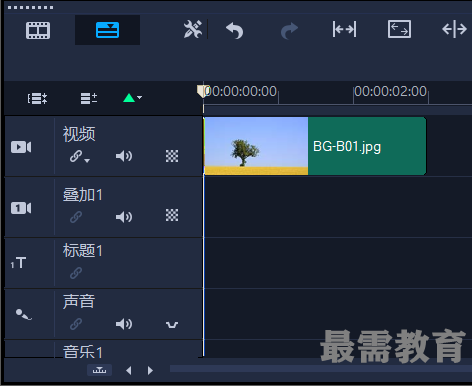Mute the 叠加1 overlay track
472x386 pixels.
click(x=124, y=217)
